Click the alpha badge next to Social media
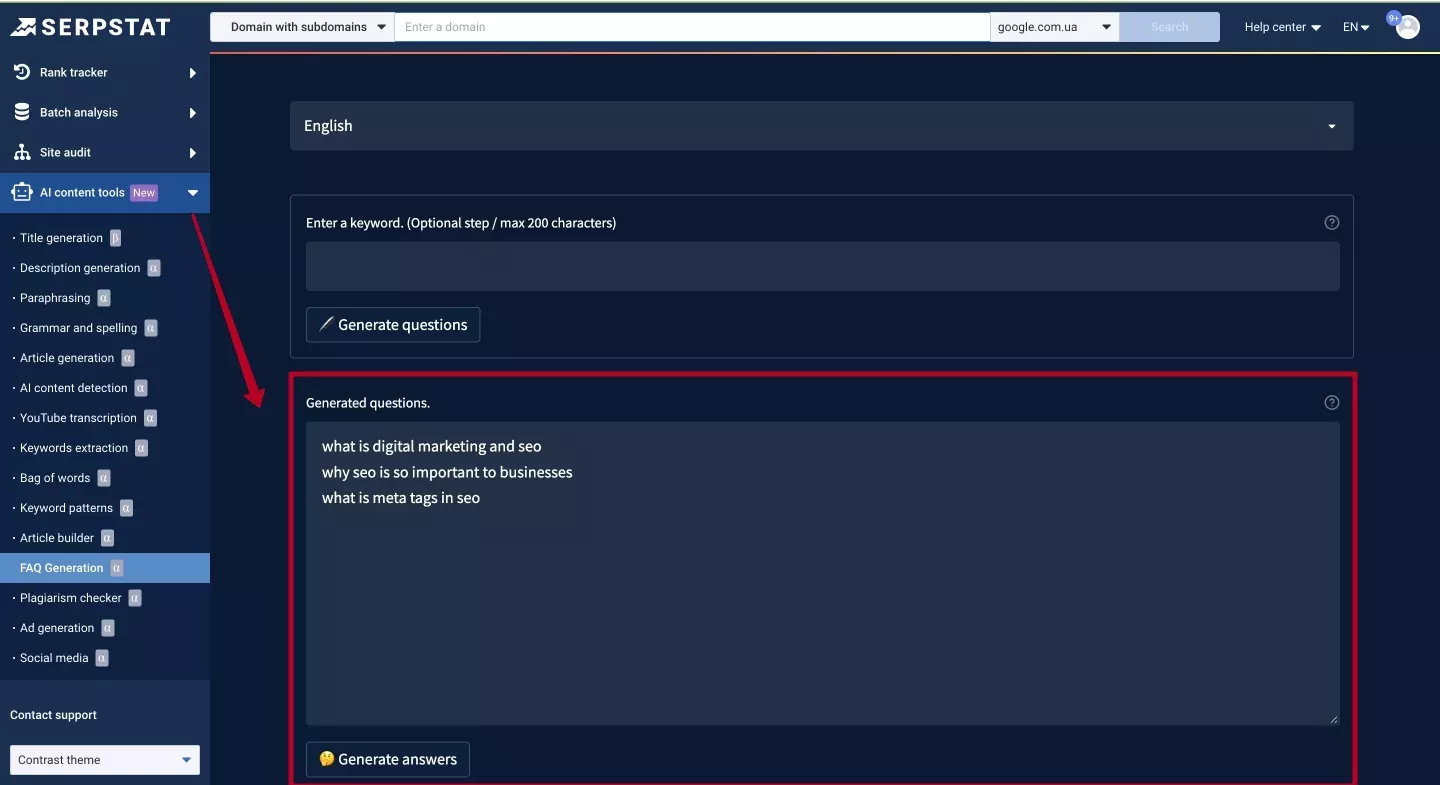 pos(102,658)
